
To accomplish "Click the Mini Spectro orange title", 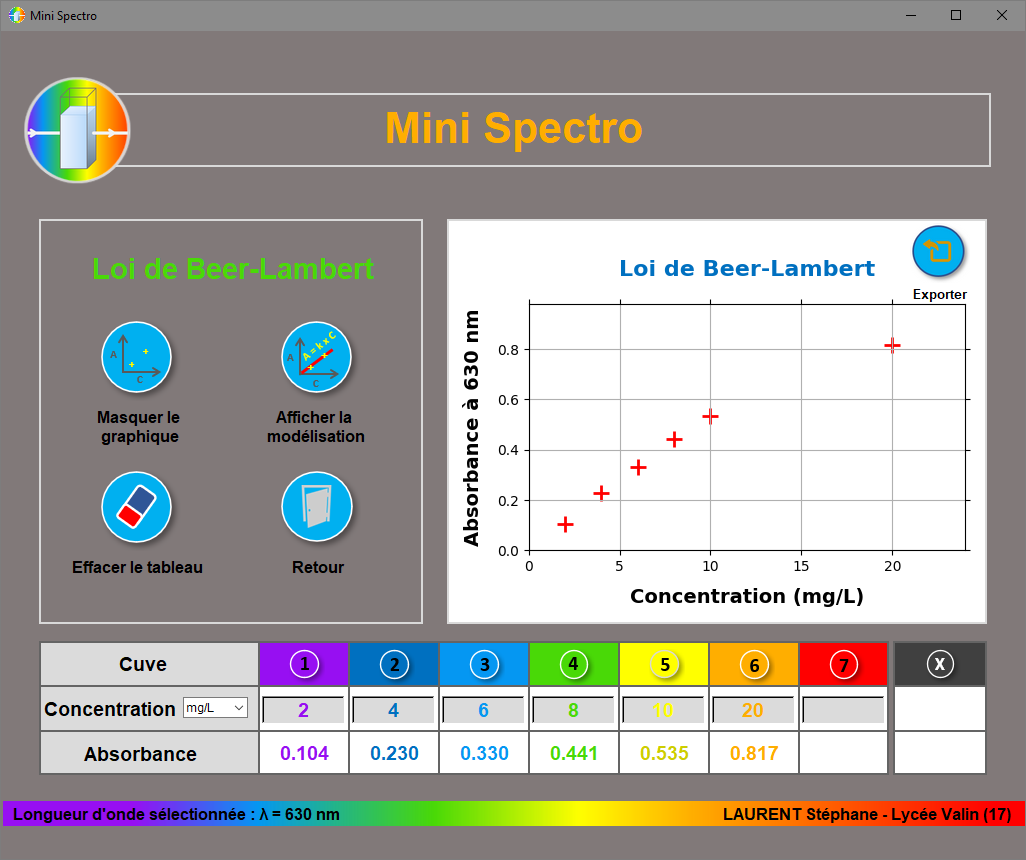I will (514, 128).
